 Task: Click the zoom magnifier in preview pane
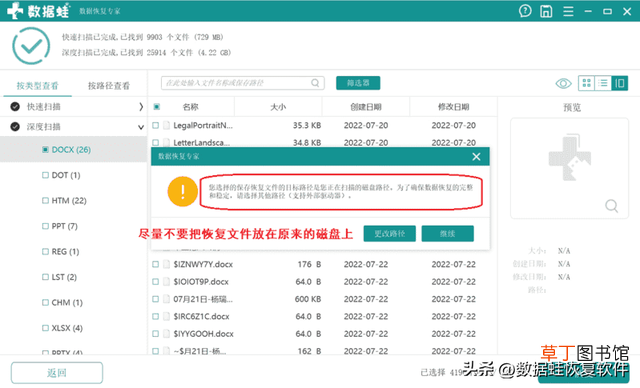coord(611,206)
